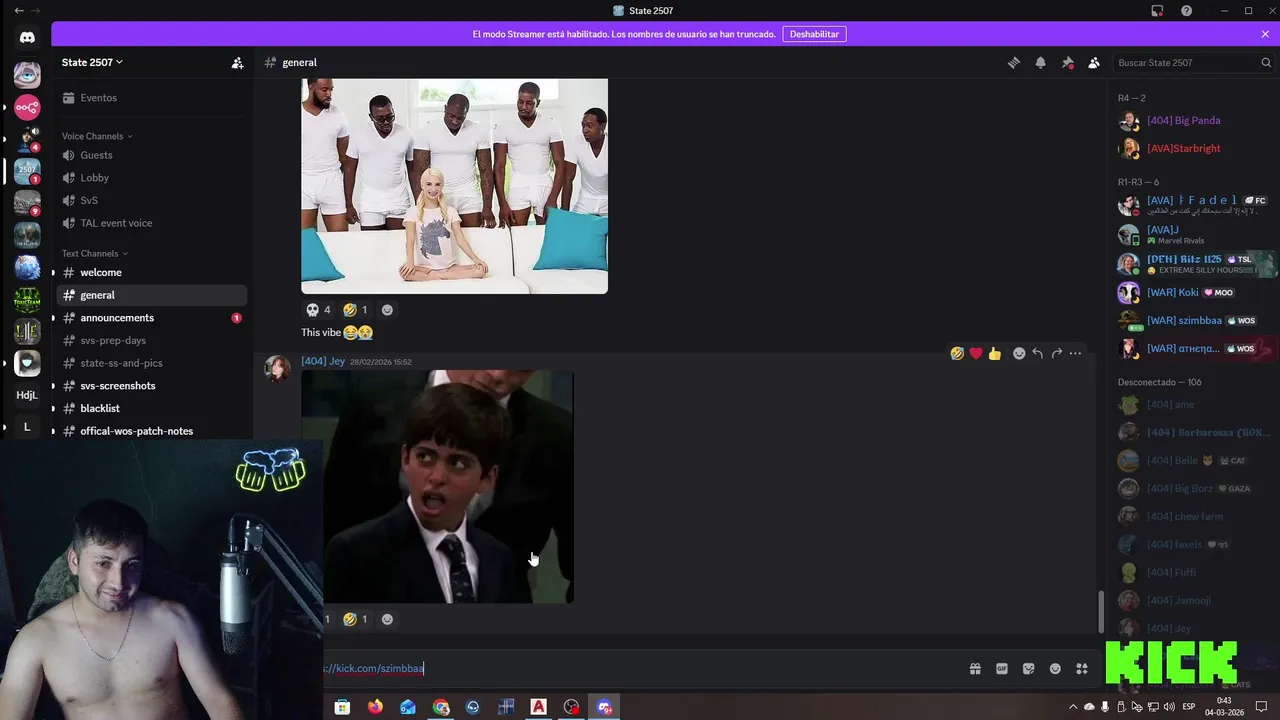This screenshot has height=720, width=1280.
Task: Dismiss the Streamer mode banner
Action: tap(1265, 34)
